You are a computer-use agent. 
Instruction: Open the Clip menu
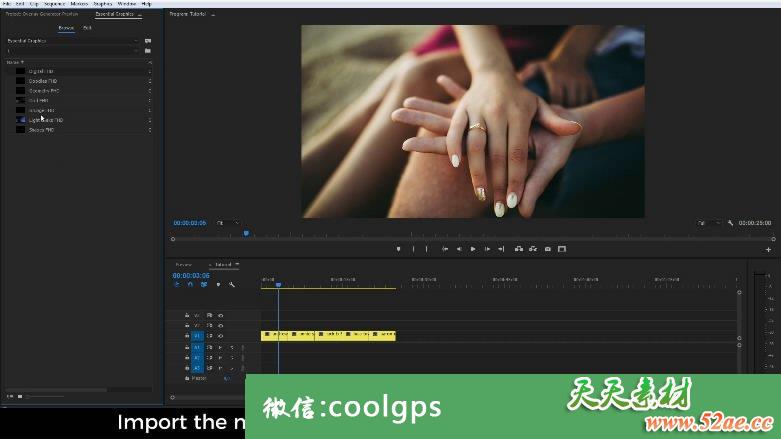34,3
